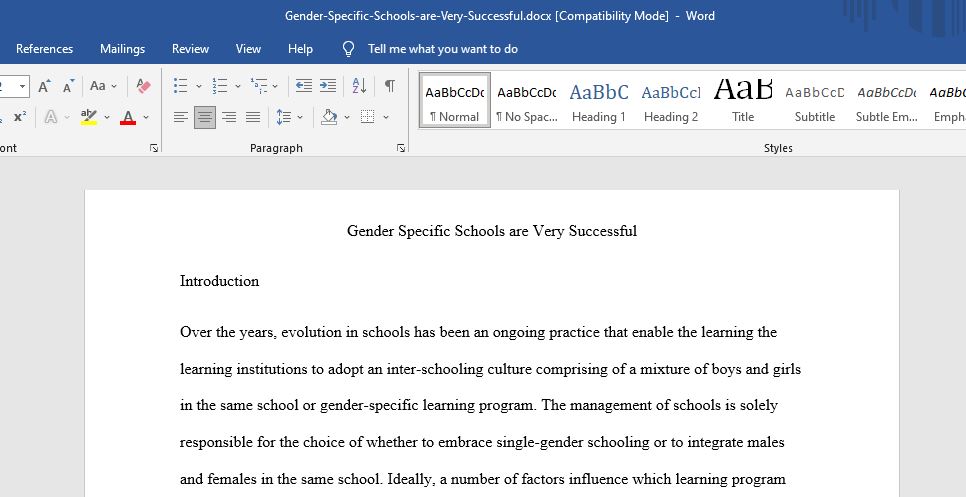Open the Change Case dropdown arrow

[x=114, y=86]
